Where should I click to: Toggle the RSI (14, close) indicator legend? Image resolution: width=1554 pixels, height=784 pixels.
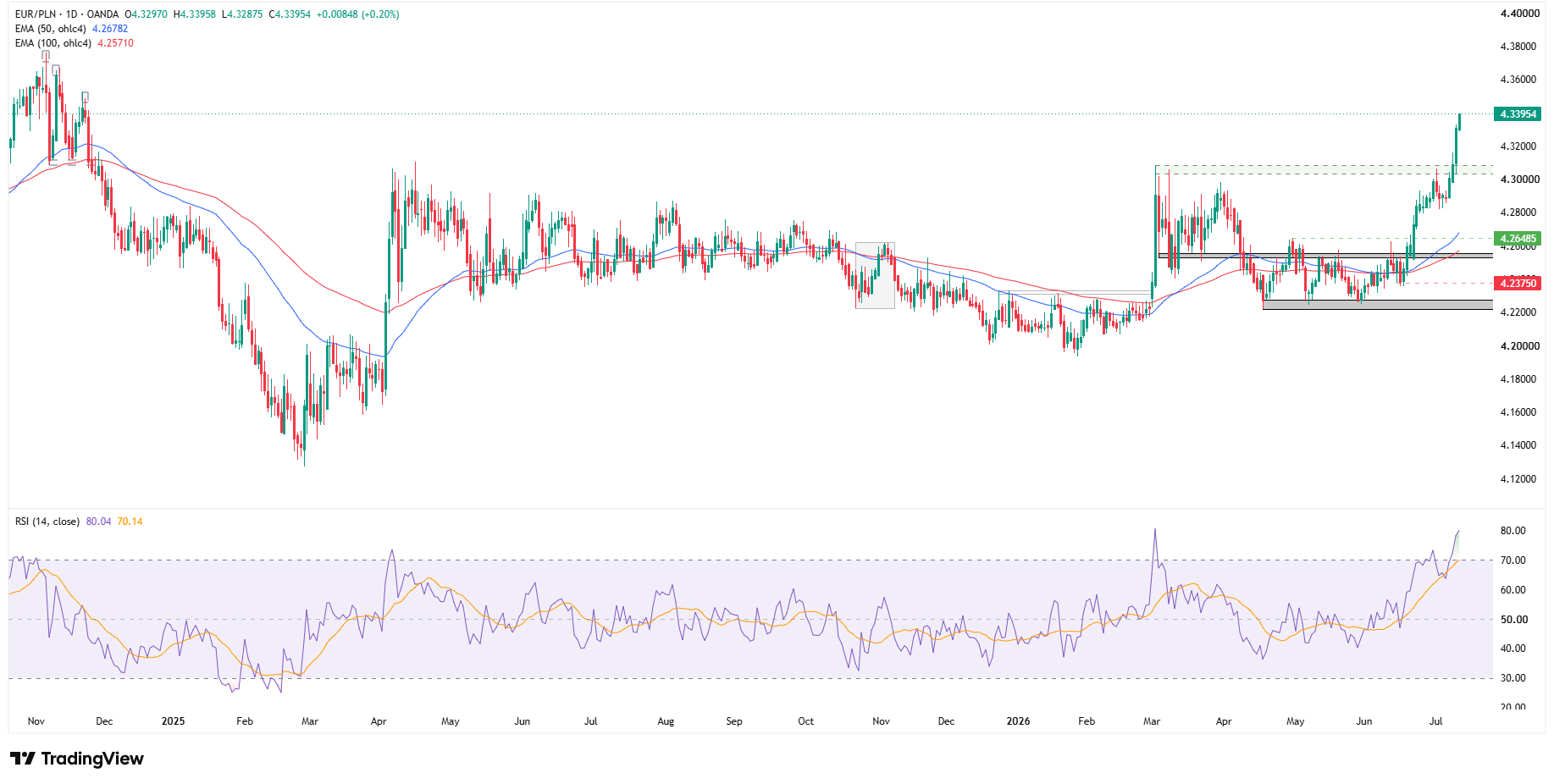click(47, 522)
